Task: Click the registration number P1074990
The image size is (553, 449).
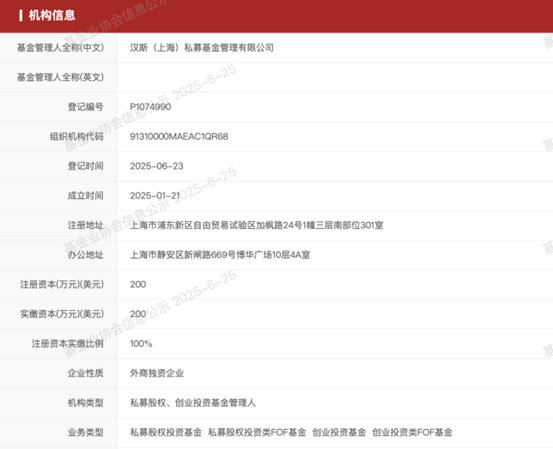Action: (151, 107)
